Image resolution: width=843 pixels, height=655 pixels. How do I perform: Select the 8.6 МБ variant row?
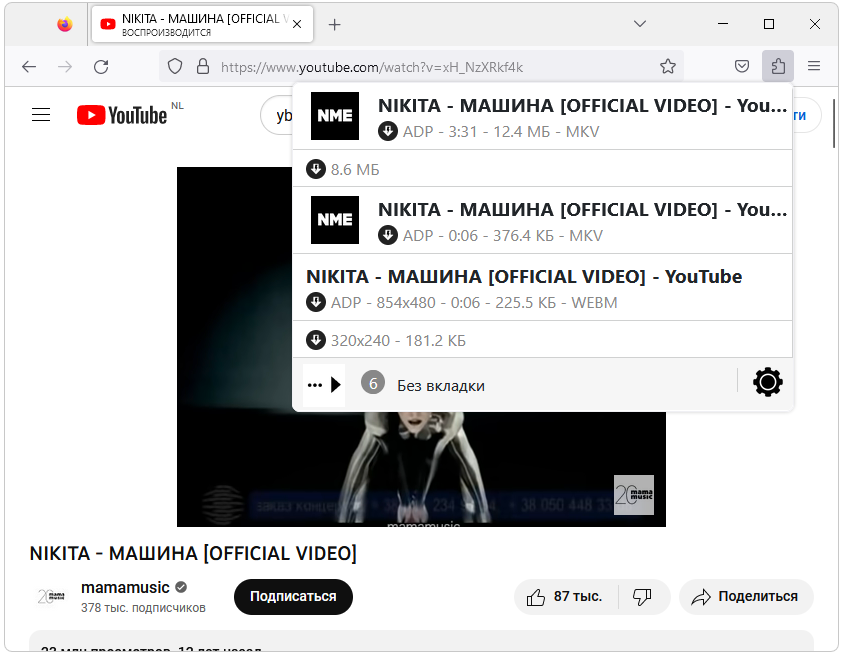[542, 169]
